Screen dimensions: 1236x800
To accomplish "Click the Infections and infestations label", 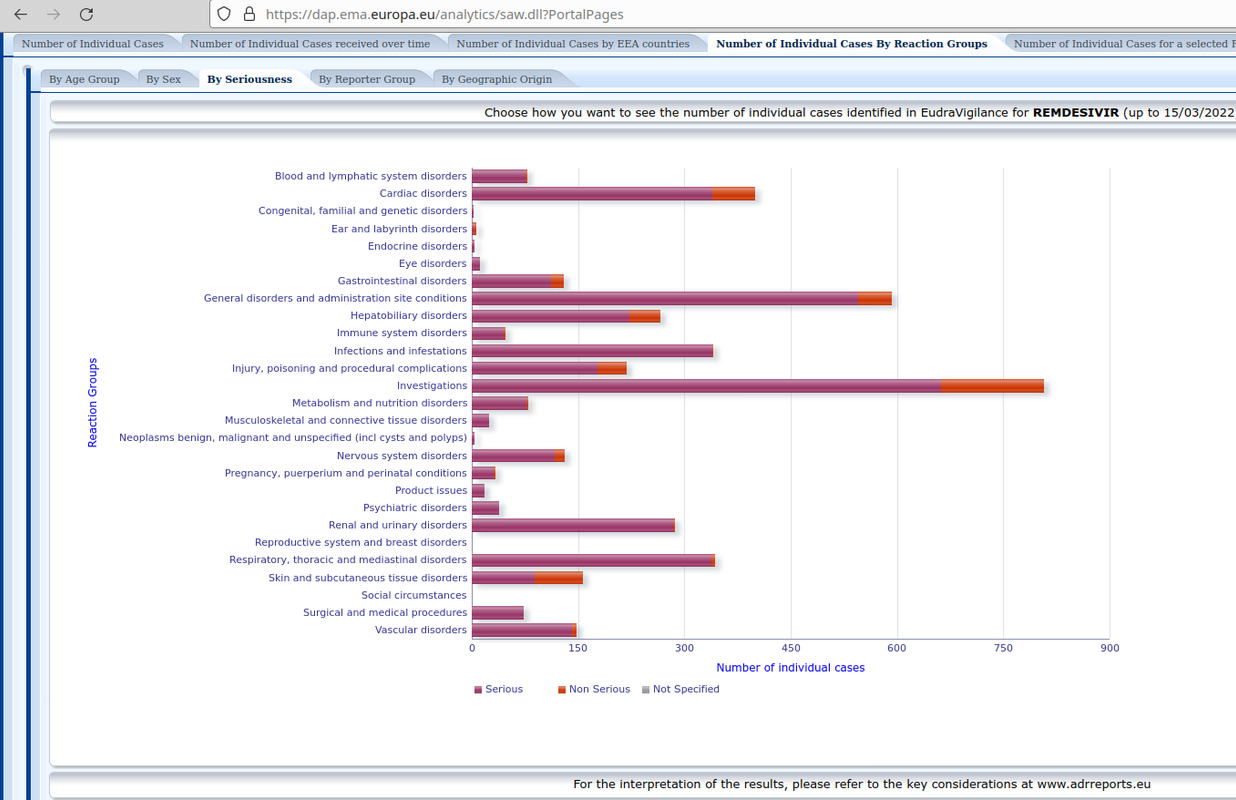I will coord(400,351).
